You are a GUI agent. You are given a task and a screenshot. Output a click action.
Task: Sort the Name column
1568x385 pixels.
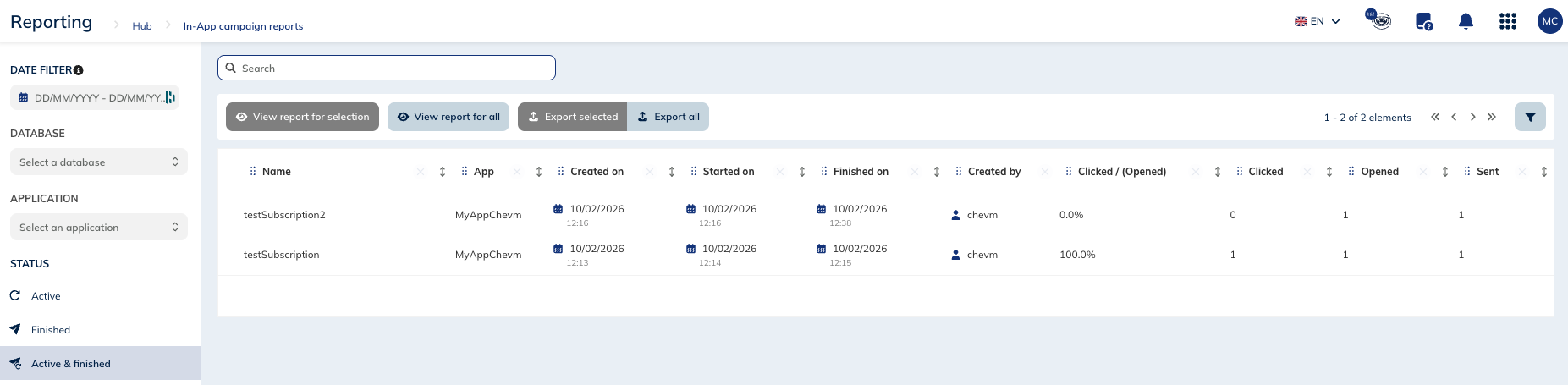tap(443, 172)
